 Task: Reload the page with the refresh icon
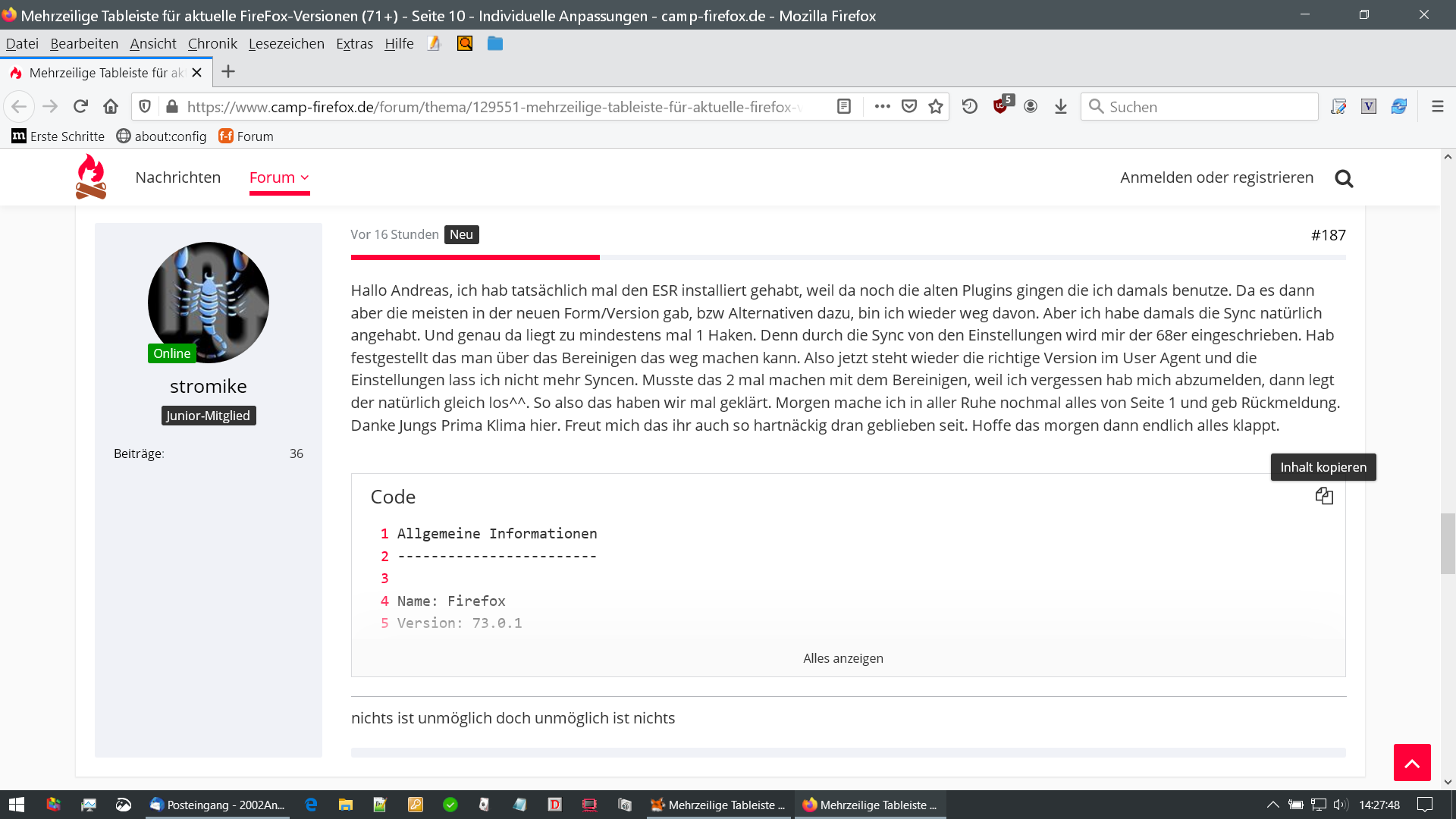[x=81, y=107]
